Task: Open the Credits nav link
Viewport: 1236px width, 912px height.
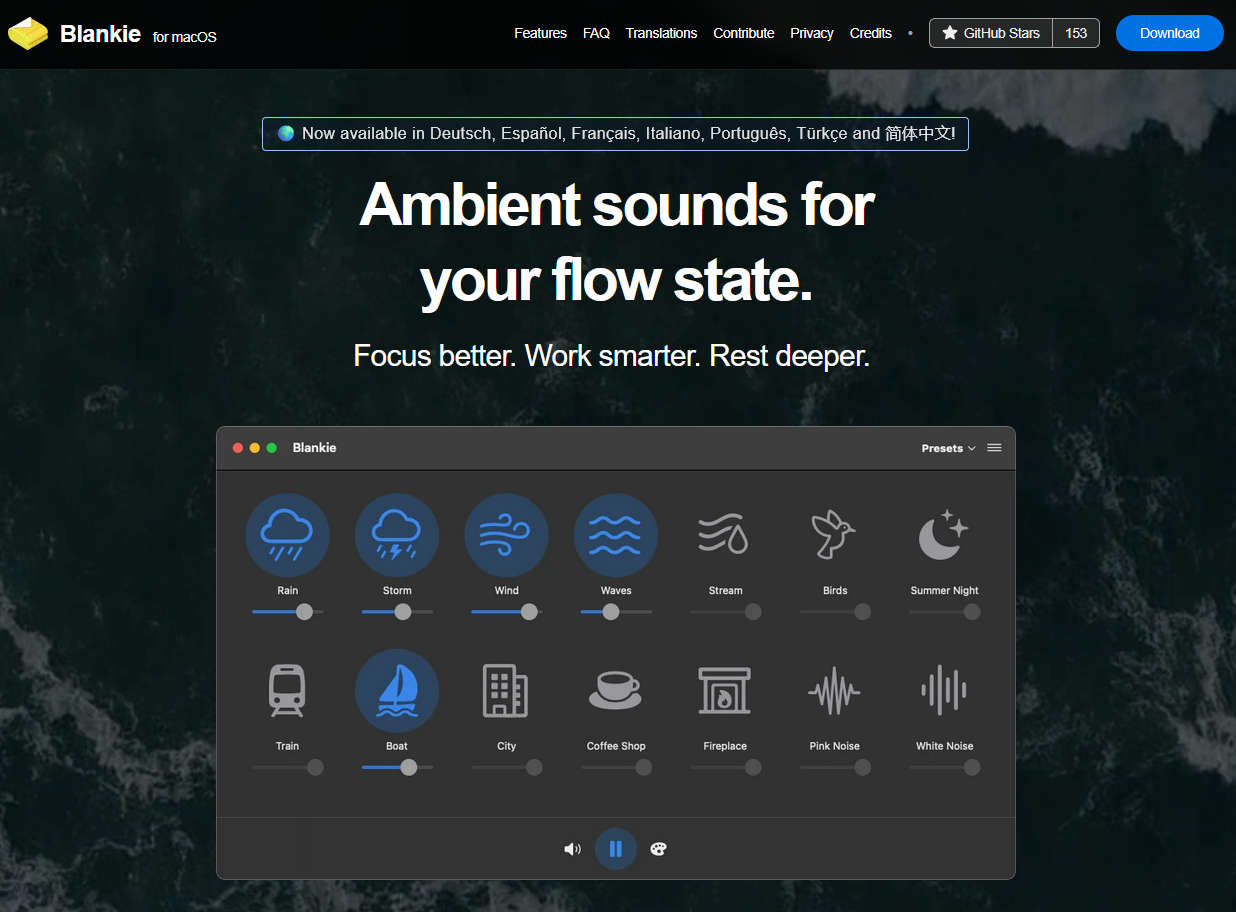Action: [x=870, y=33]
